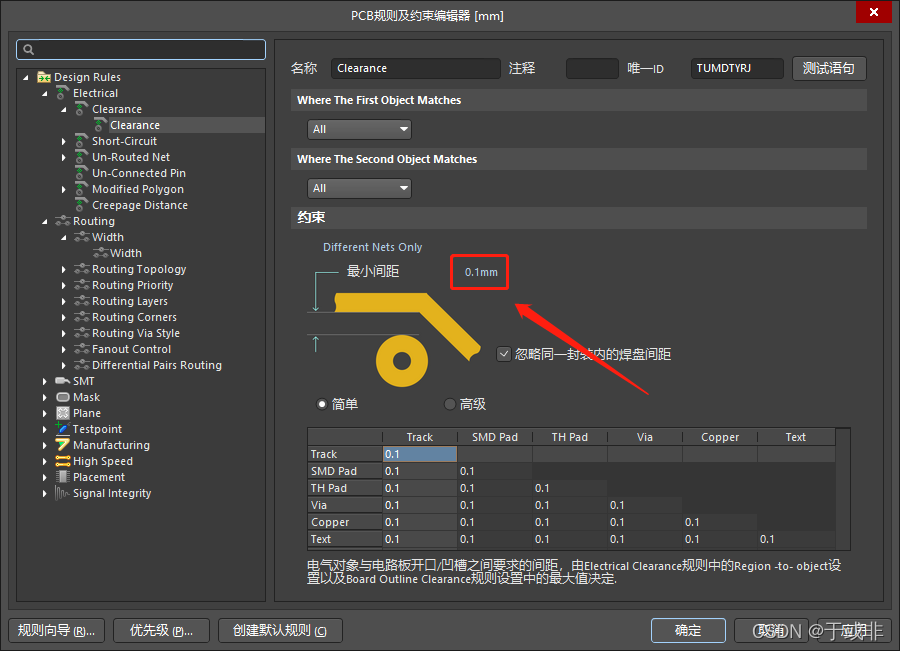Click the Via row Via column 0.1 cell
The height and width of the screenshot is (651, 900).
pyautogui.click(x=645, y=505)
